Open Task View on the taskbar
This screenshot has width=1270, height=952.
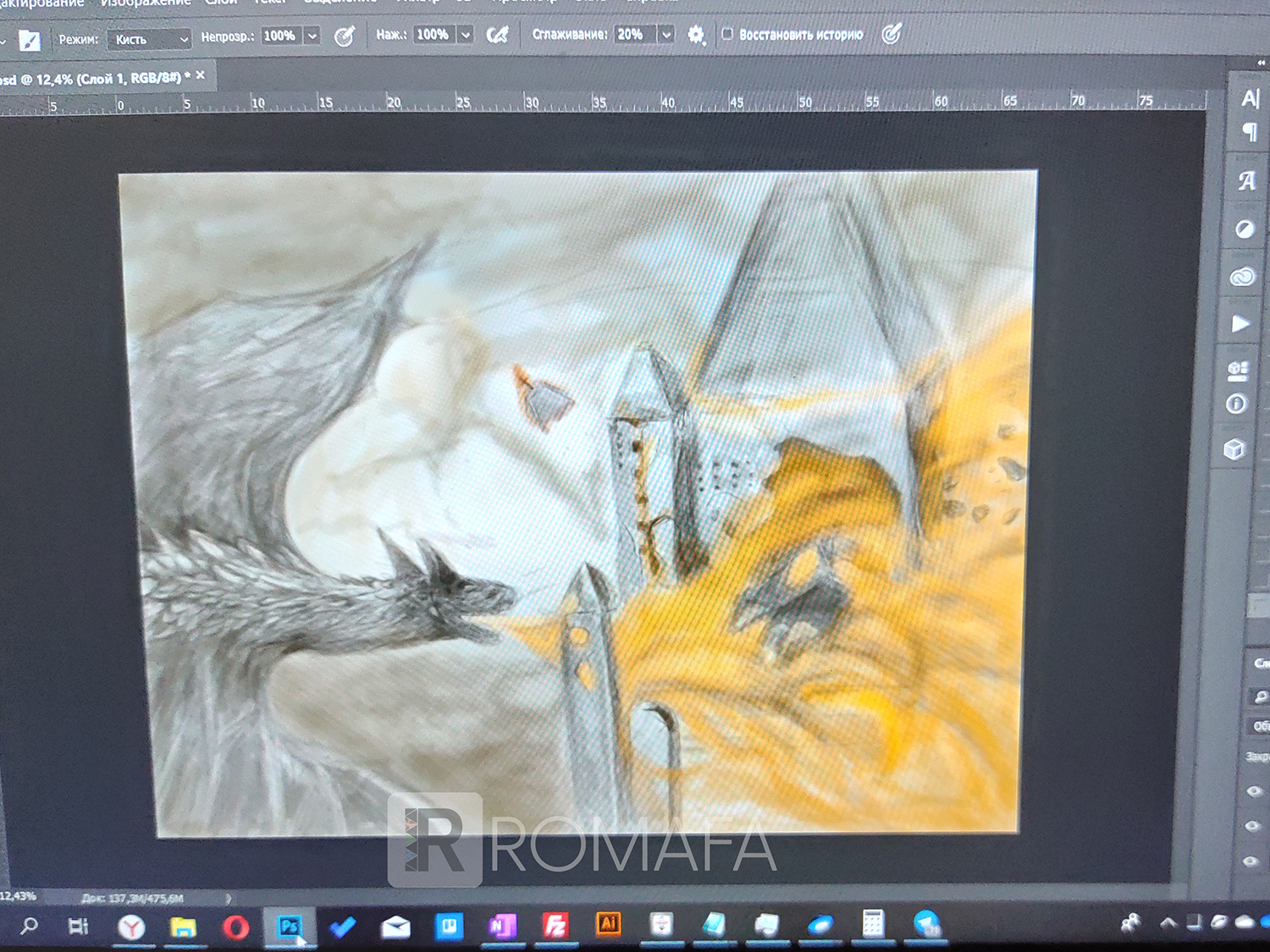coord(78,927)
